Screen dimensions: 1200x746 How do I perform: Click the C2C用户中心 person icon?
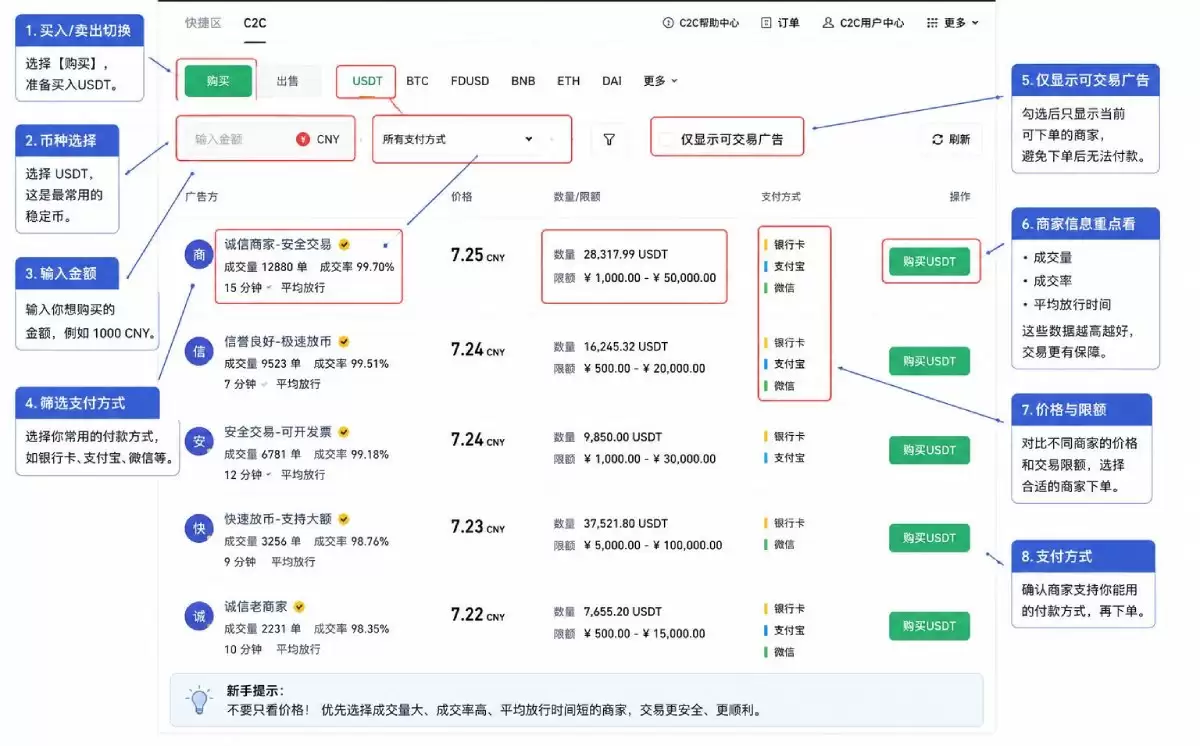click(828, 23)
